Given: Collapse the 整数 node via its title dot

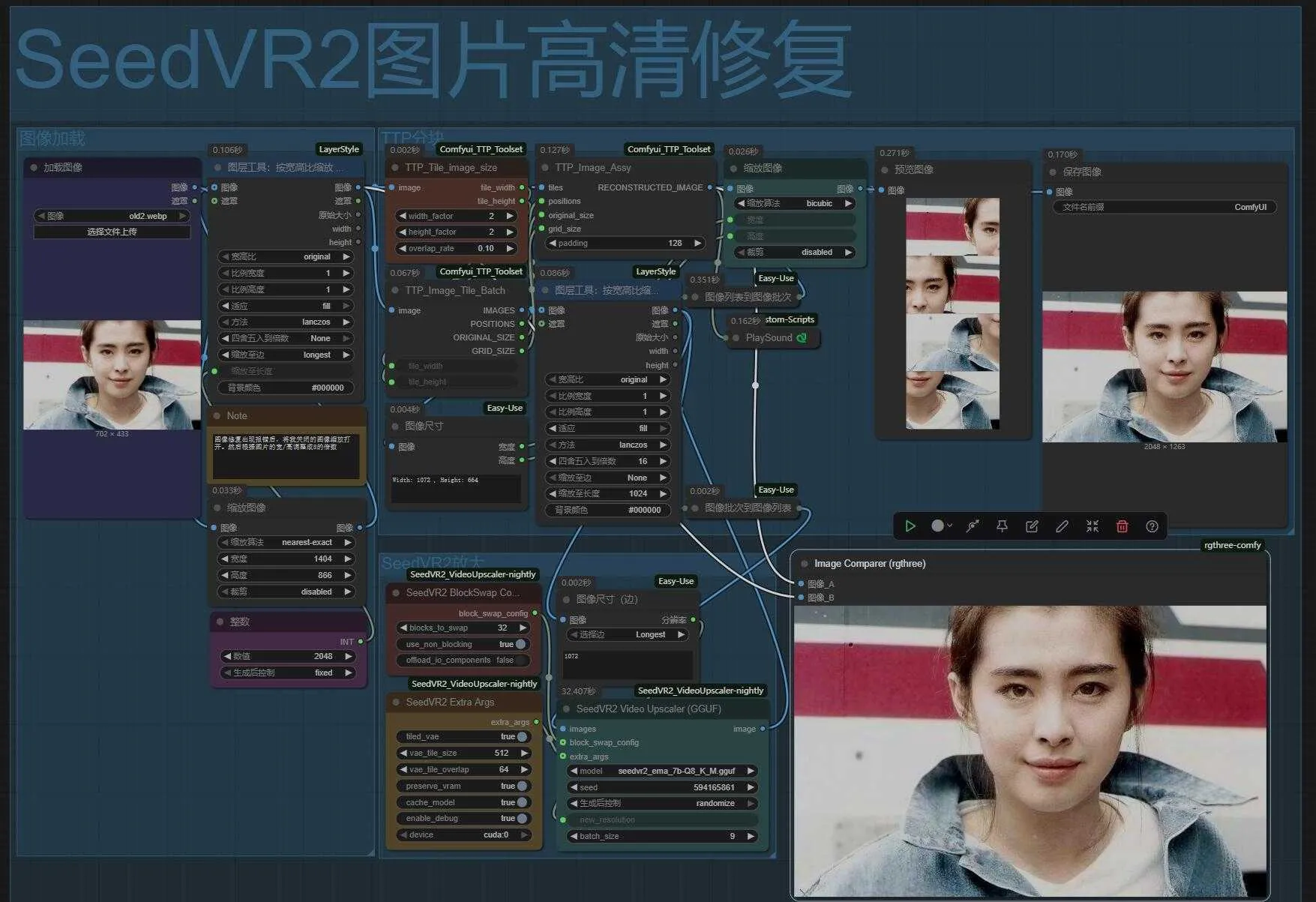Looking at the screenshot, I should pos(220,622).
